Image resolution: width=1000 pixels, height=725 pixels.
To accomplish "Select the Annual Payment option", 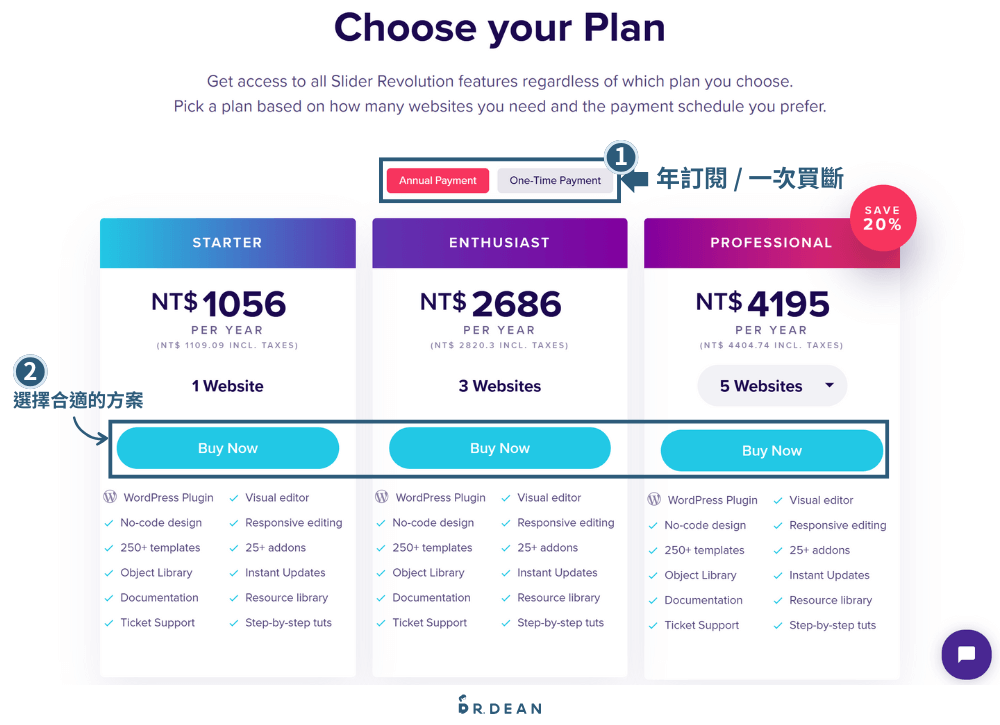I will [437, 180].
